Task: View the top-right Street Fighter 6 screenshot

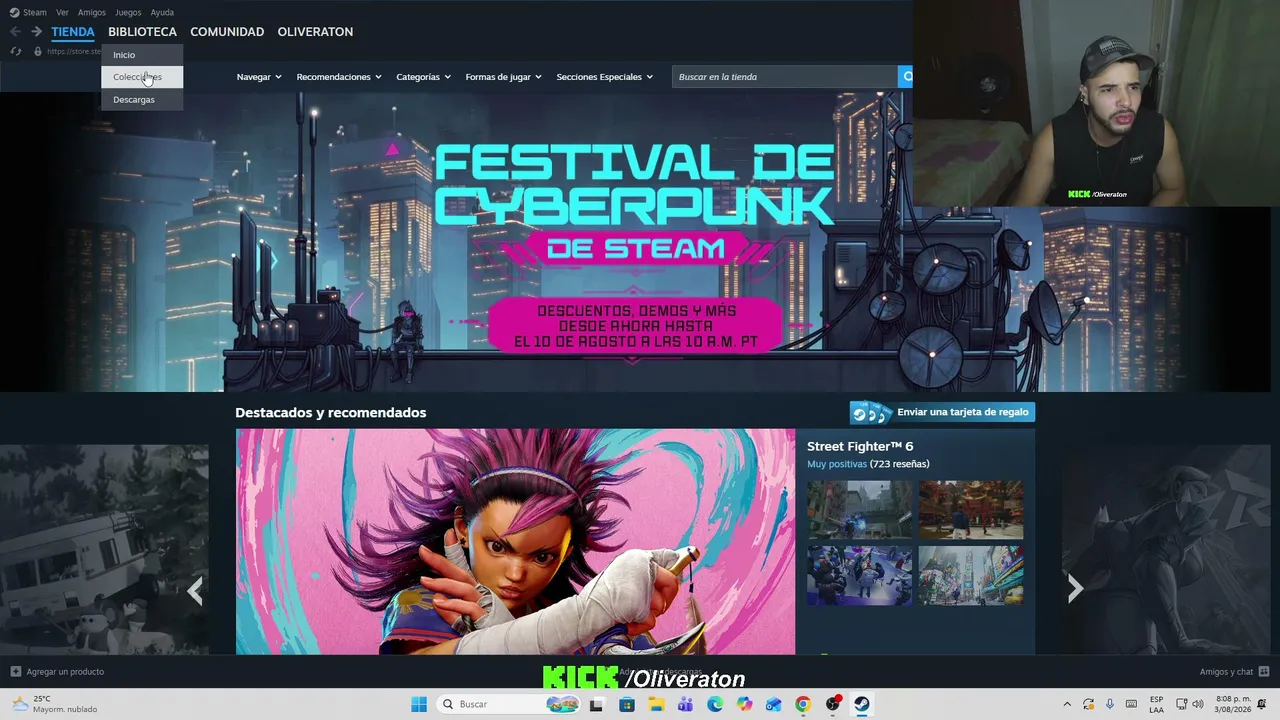Action: coord(971,509)
